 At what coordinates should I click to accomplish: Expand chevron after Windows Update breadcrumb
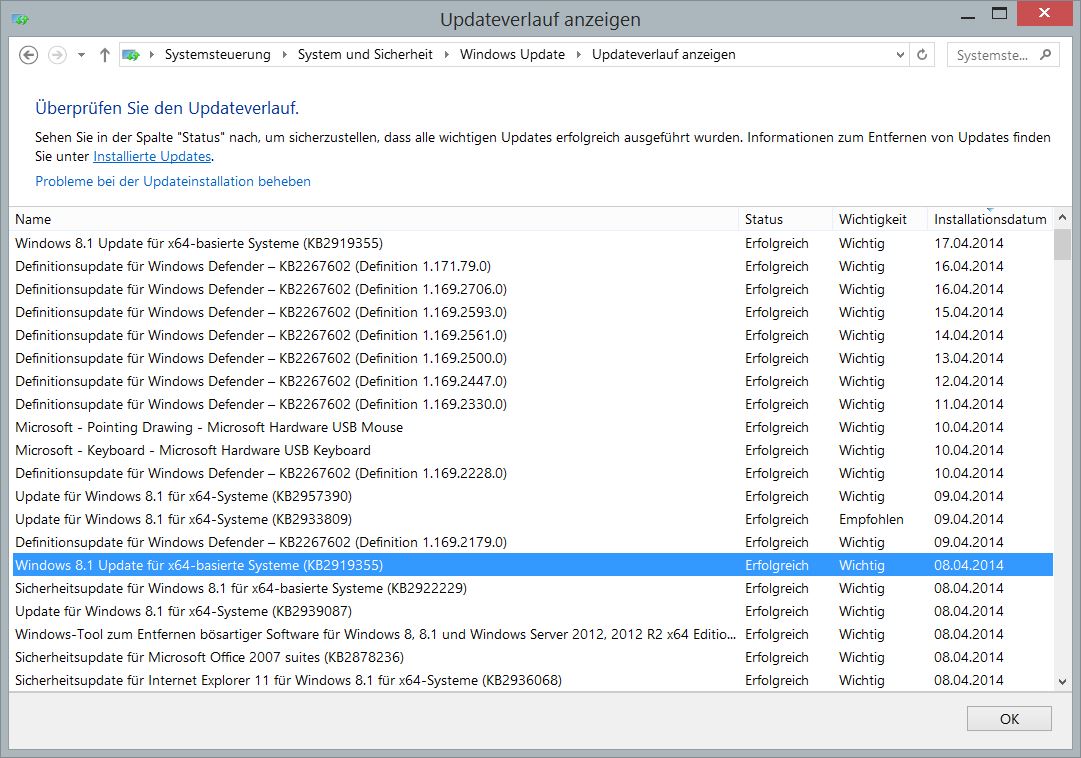click(578, 54)
